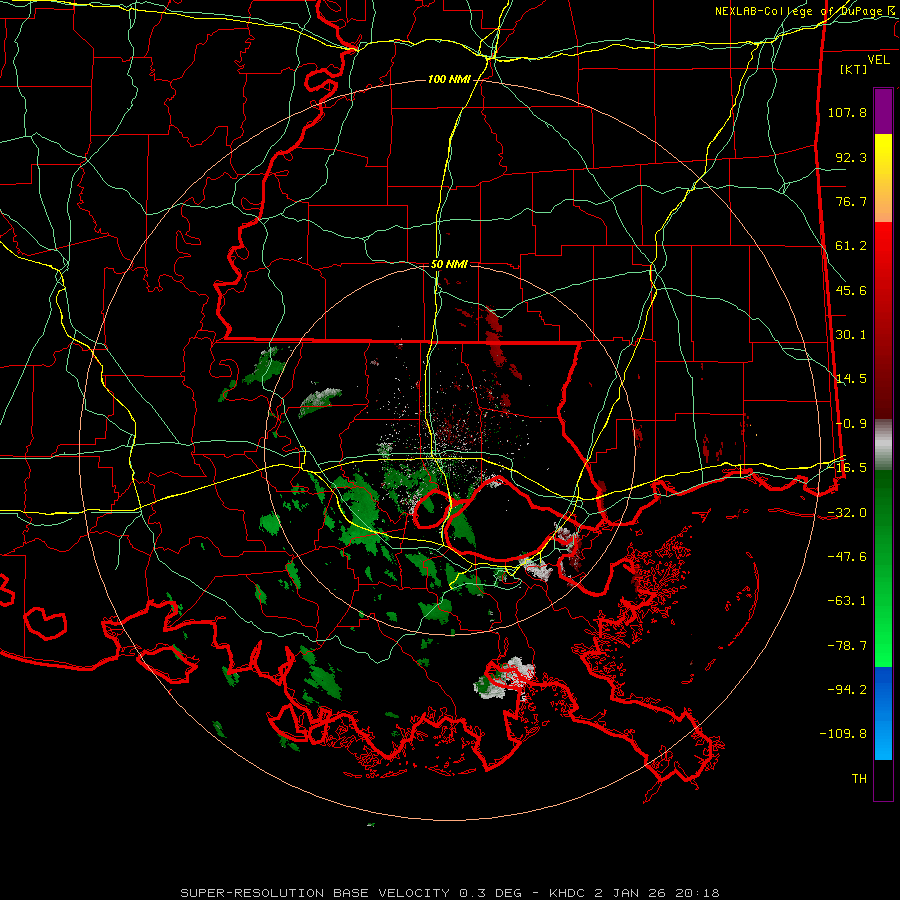Screen dimensions: 900x900
Task: Click the -63.1 legend value
Action: (x=847, y=601)
